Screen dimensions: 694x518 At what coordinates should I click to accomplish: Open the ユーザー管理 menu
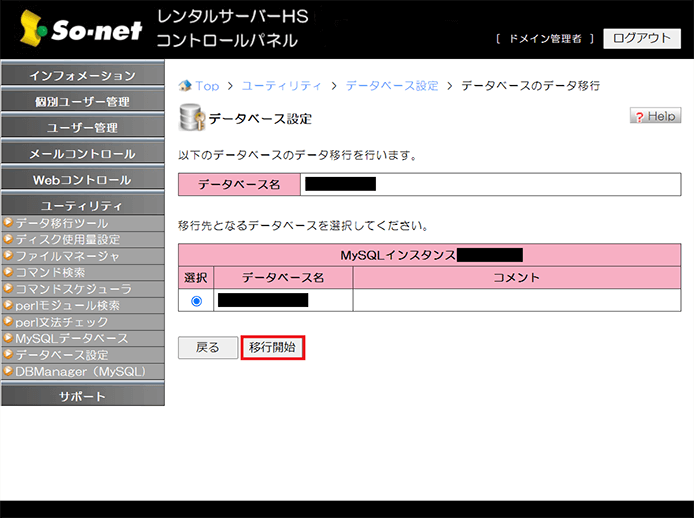82,128
